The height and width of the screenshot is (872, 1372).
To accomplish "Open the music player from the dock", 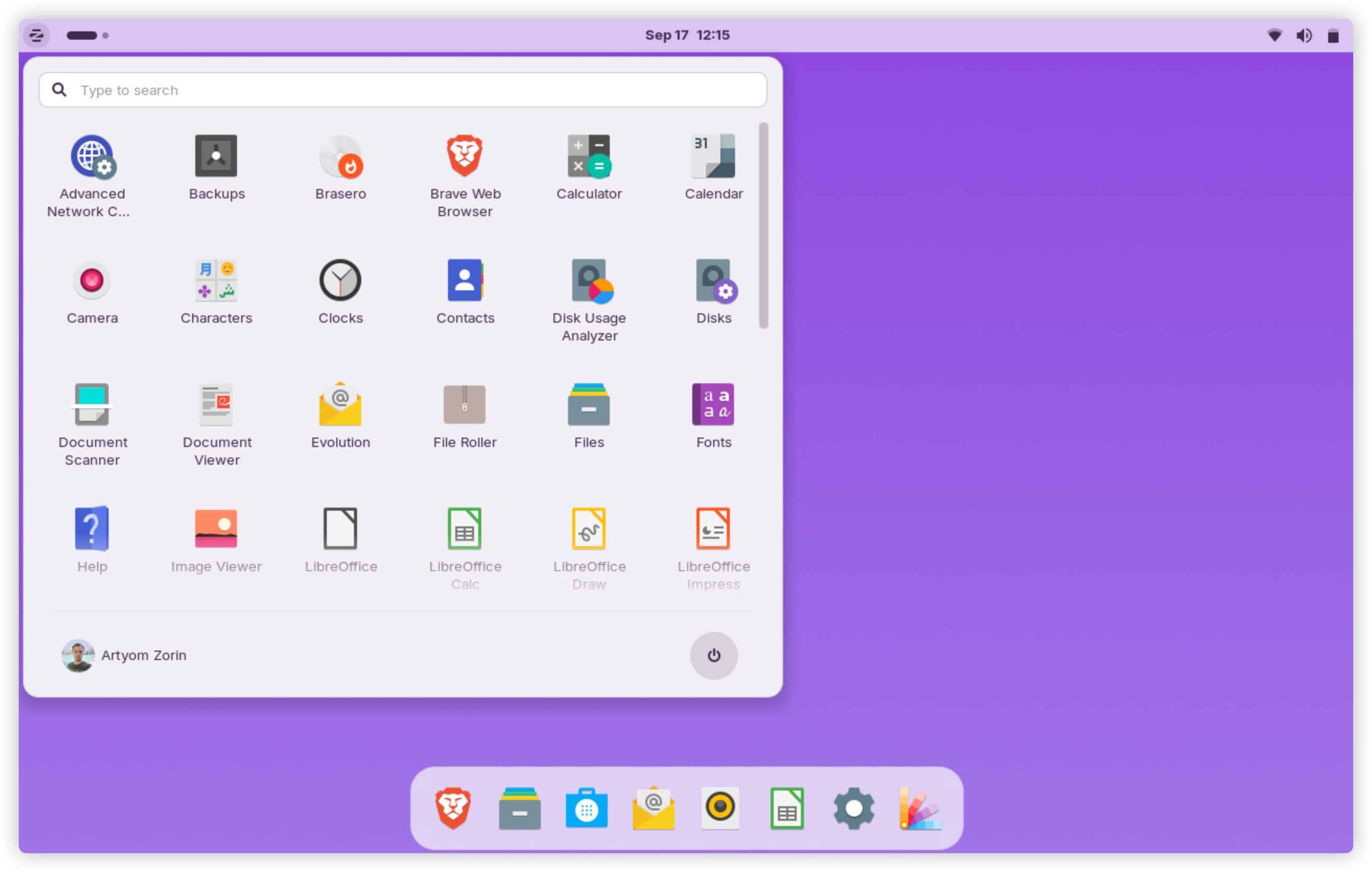I will 720,807.
